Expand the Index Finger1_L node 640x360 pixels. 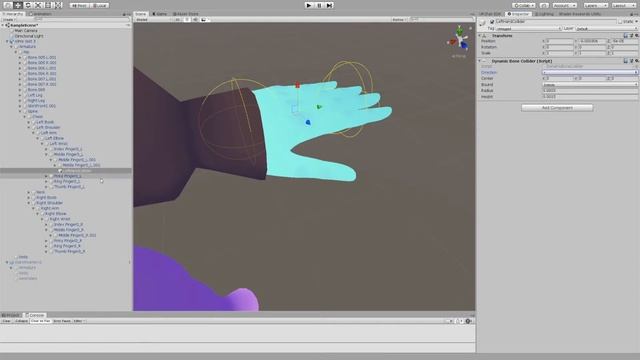[47, 149]
